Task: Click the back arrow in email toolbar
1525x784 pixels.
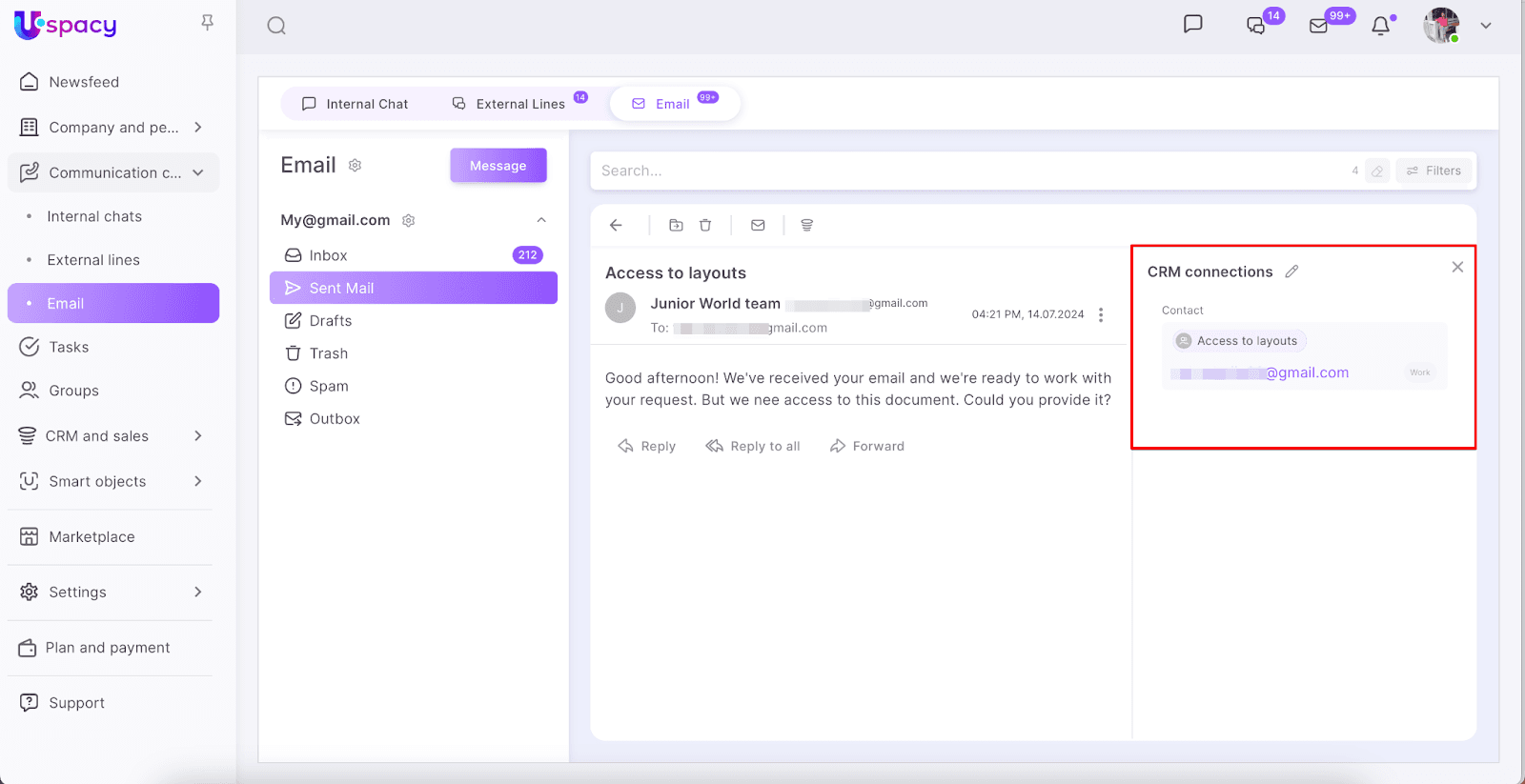Action: click(616, 226)
